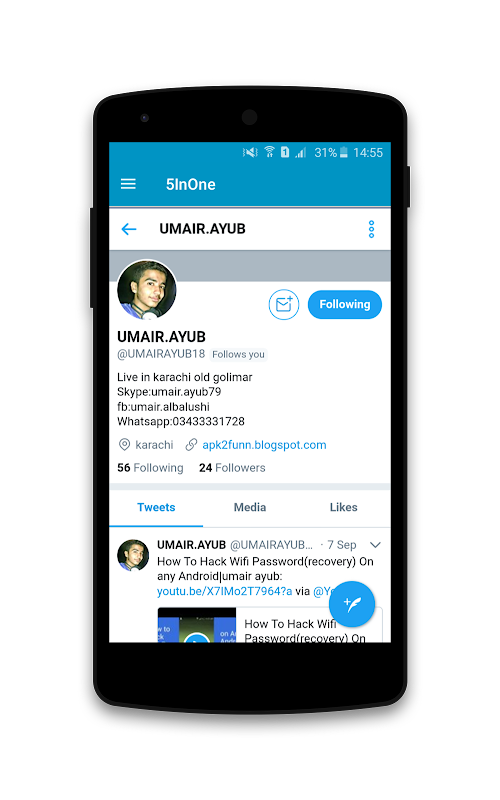Tap the Wi-Fi status icon
500x800 pixels.
269,152
